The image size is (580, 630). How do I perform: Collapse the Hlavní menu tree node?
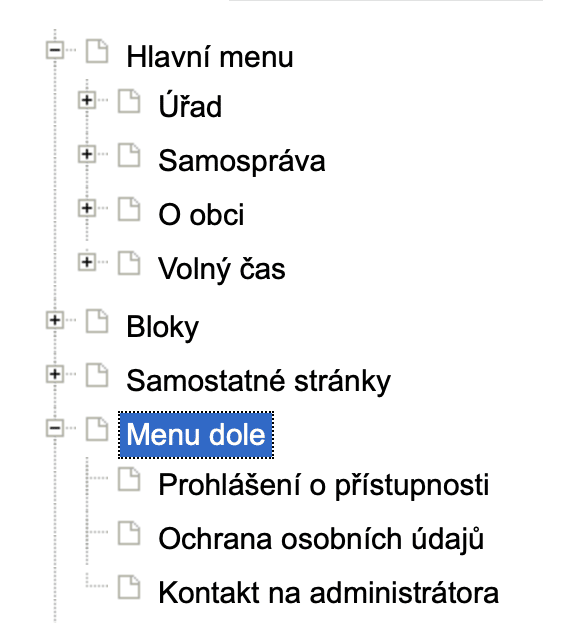[55, 50]
